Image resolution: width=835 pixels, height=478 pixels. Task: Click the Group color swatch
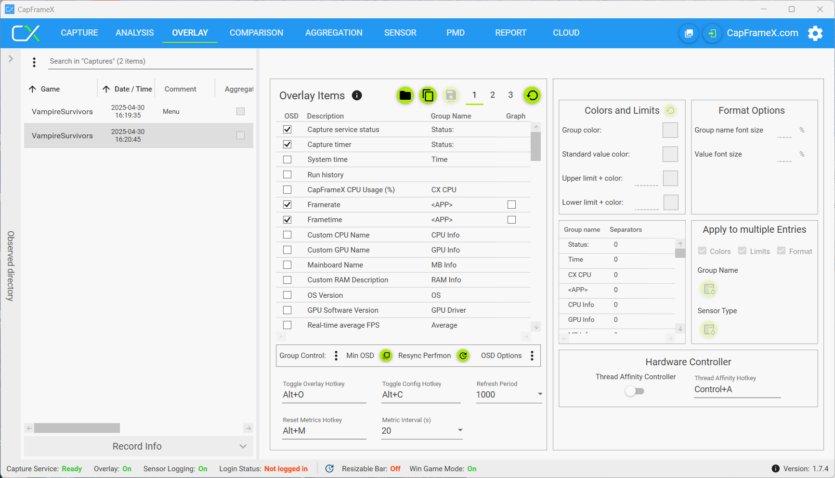point(670,130)
